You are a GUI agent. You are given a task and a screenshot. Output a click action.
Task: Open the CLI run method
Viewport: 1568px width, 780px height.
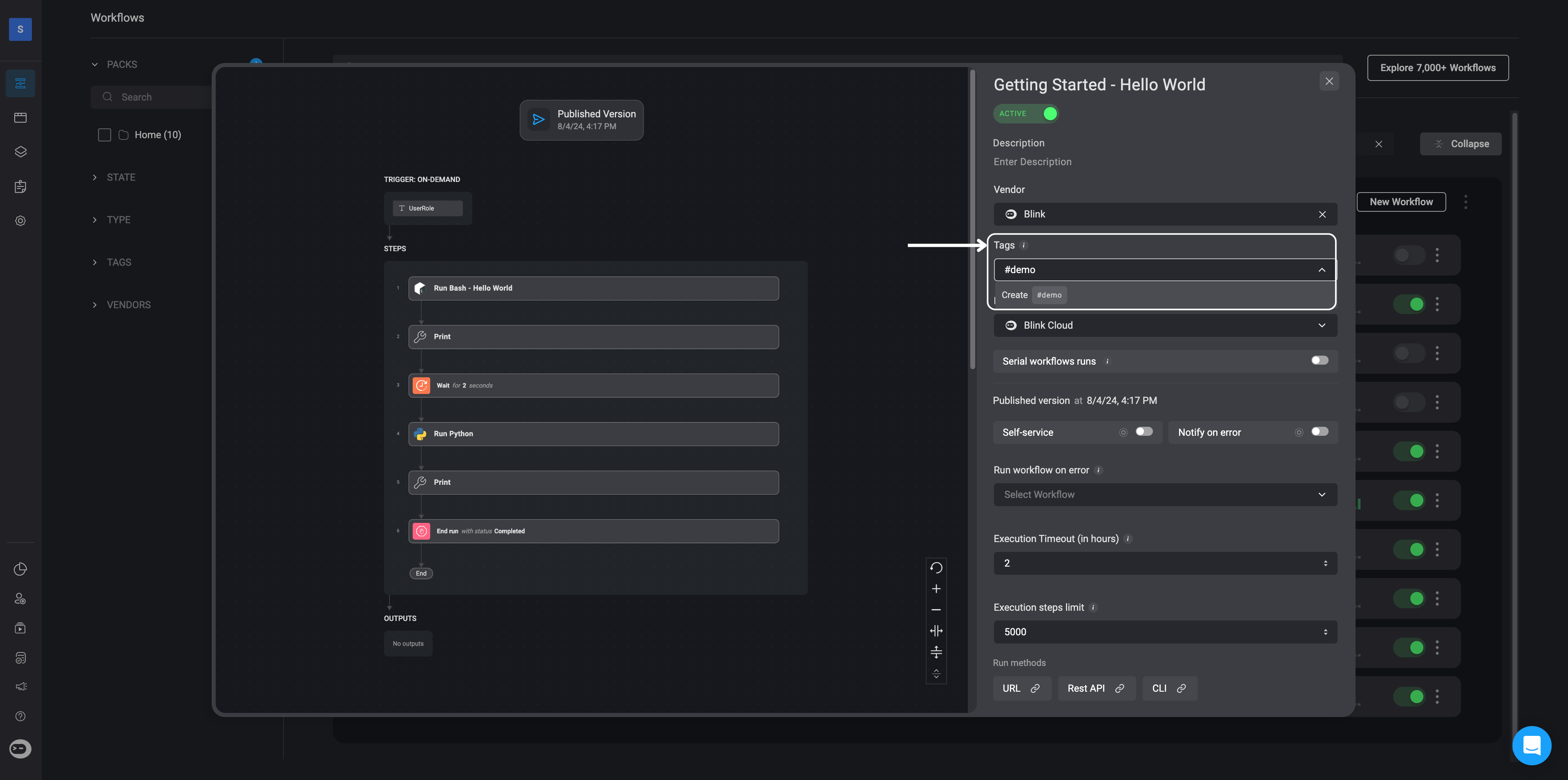[x=1169, y=688]
